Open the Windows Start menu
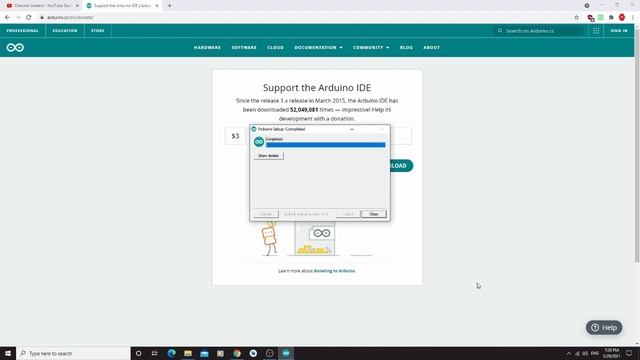 tap(8, 353)
